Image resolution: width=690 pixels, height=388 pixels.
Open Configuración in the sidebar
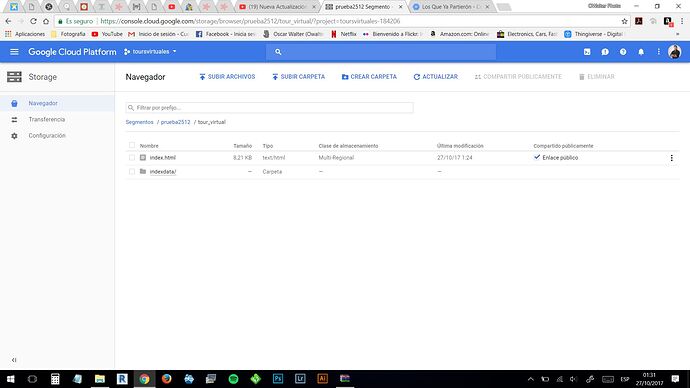(47, 136)
